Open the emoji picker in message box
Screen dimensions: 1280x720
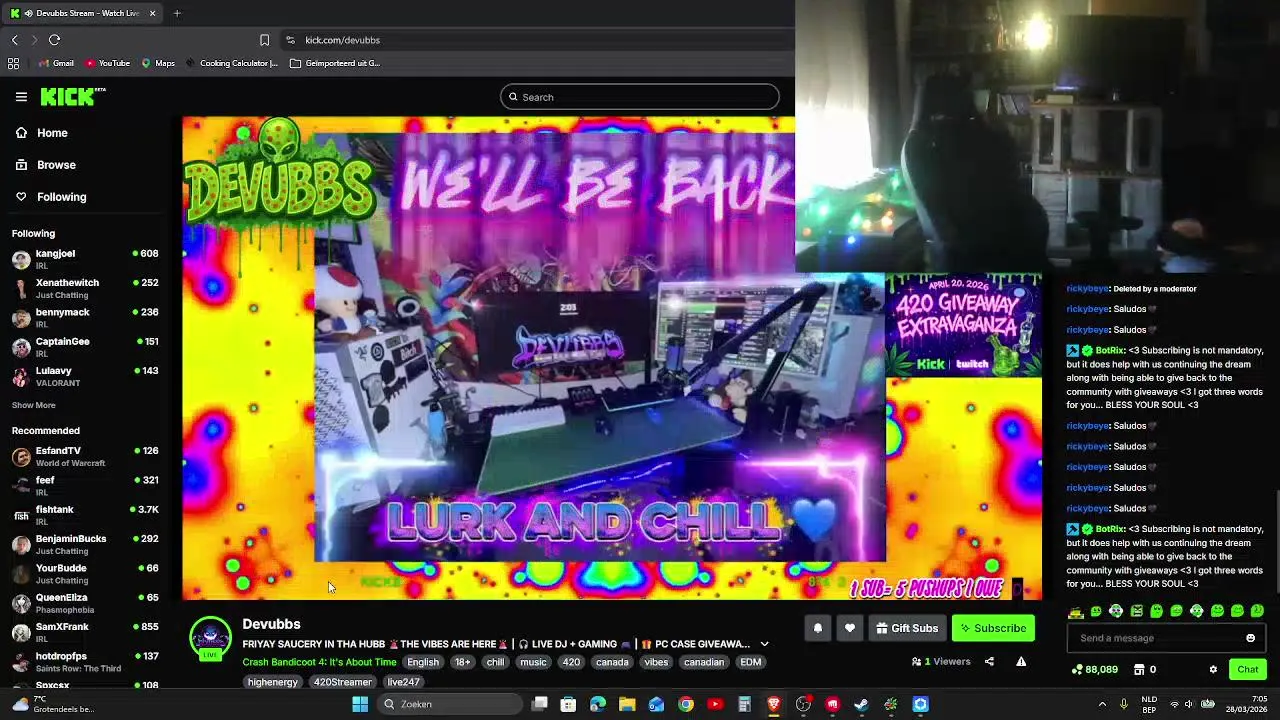point(1250,638)
